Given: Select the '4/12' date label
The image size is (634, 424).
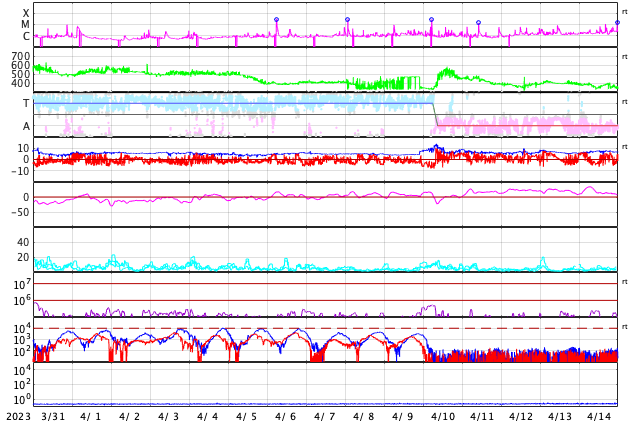Looking at the screenshot, I should tap(521, 416).
